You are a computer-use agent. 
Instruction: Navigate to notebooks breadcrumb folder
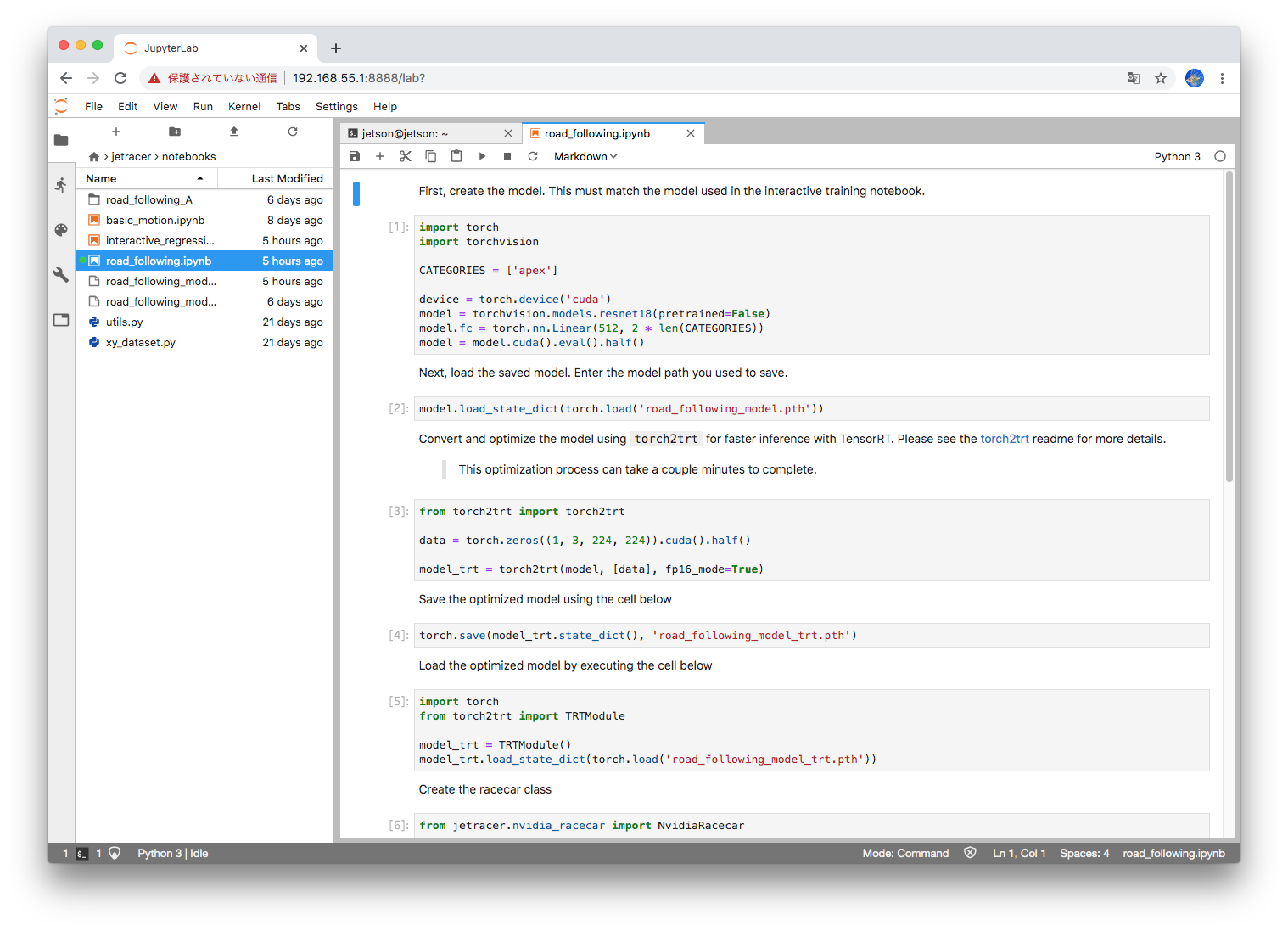(x=189, y=157)
